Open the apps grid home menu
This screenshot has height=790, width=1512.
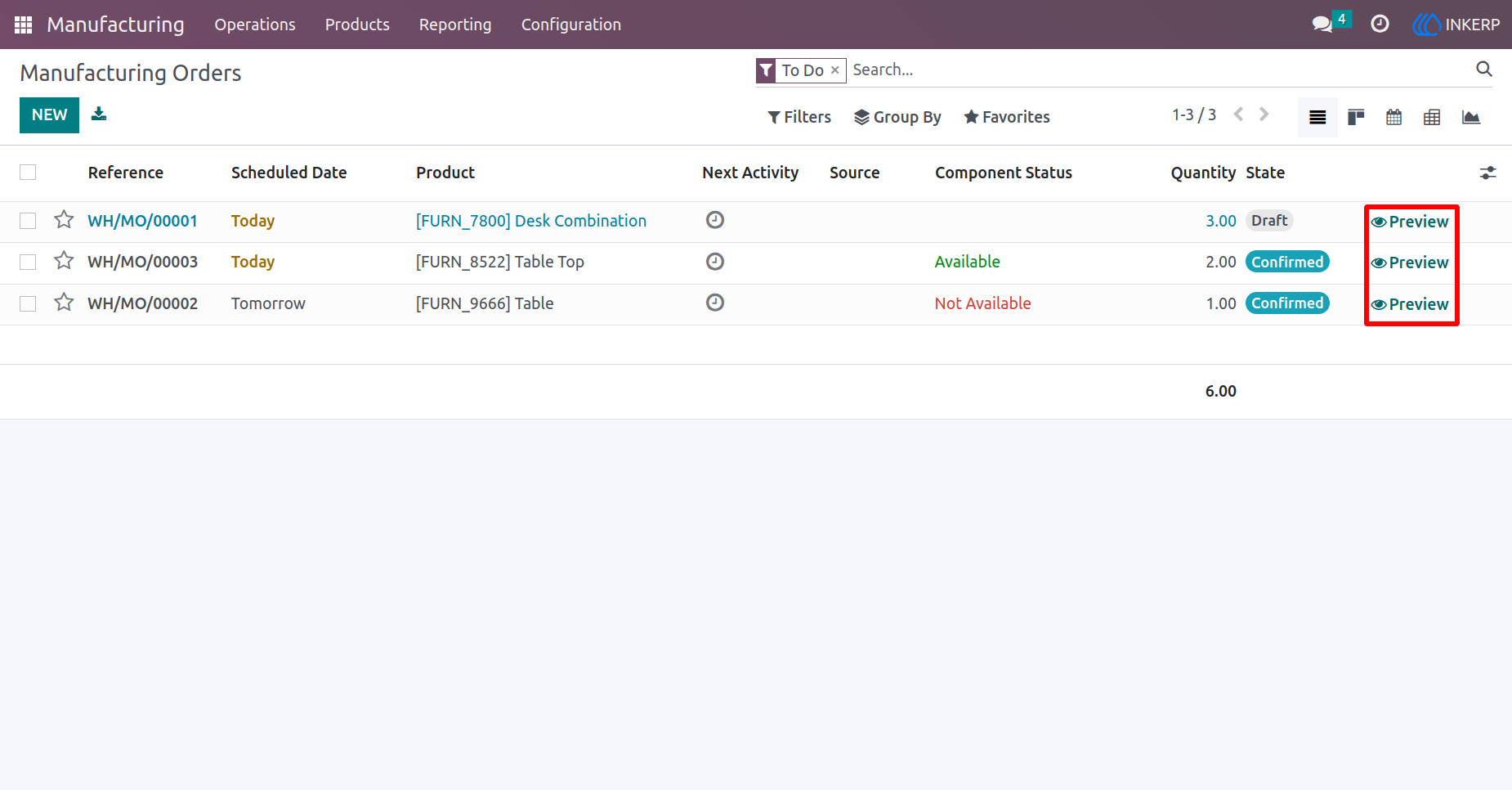(x=23, y=25)
